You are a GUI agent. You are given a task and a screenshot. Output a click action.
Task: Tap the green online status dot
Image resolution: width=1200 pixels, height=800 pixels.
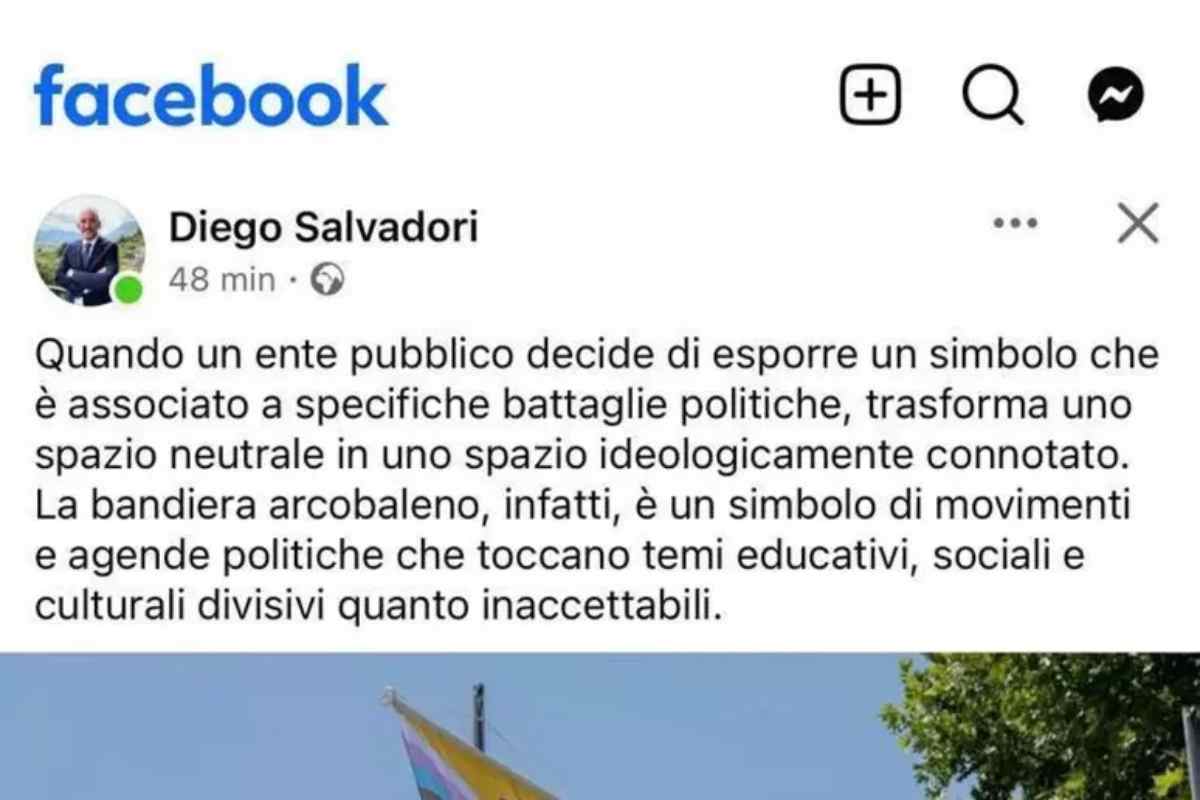[x=127, y=290]
